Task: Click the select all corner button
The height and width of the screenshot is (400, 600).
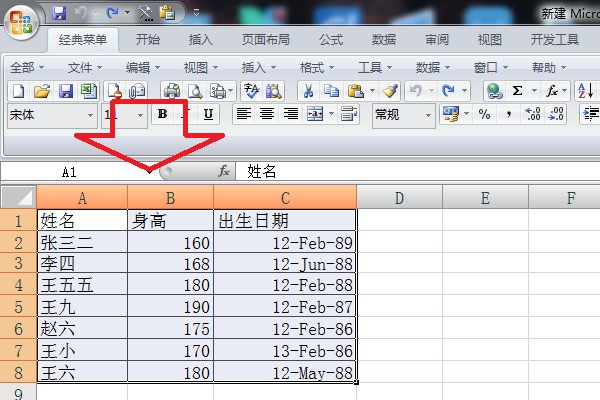Action: click(18, 197)
